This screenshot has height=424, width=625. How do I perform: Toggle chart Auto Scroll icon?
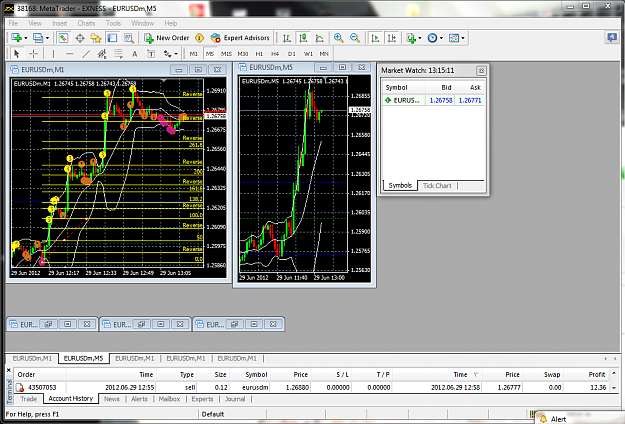375,38
